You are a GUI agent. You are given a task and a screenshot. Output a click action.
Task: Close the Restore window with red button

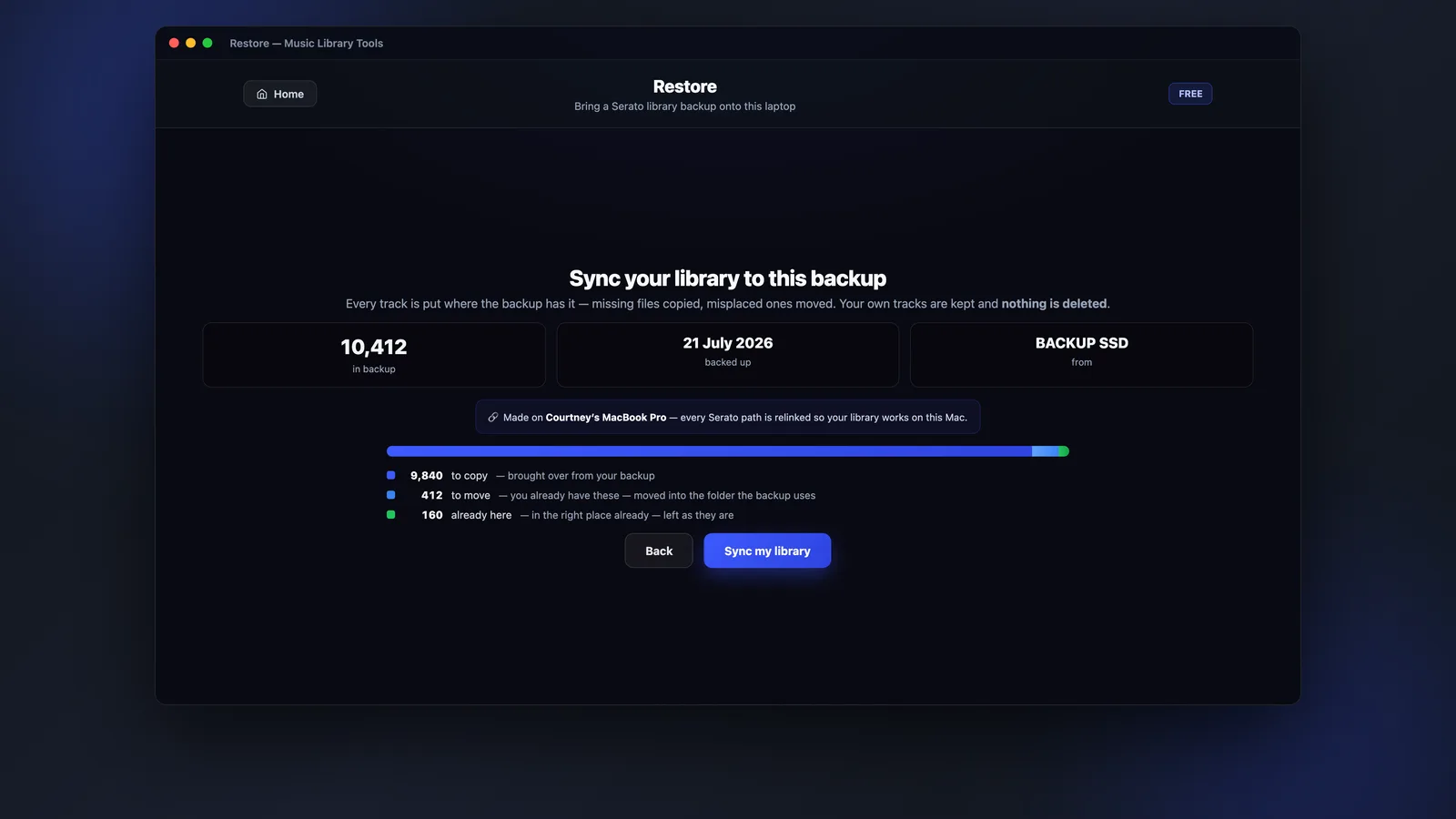[x=174, y=43]
